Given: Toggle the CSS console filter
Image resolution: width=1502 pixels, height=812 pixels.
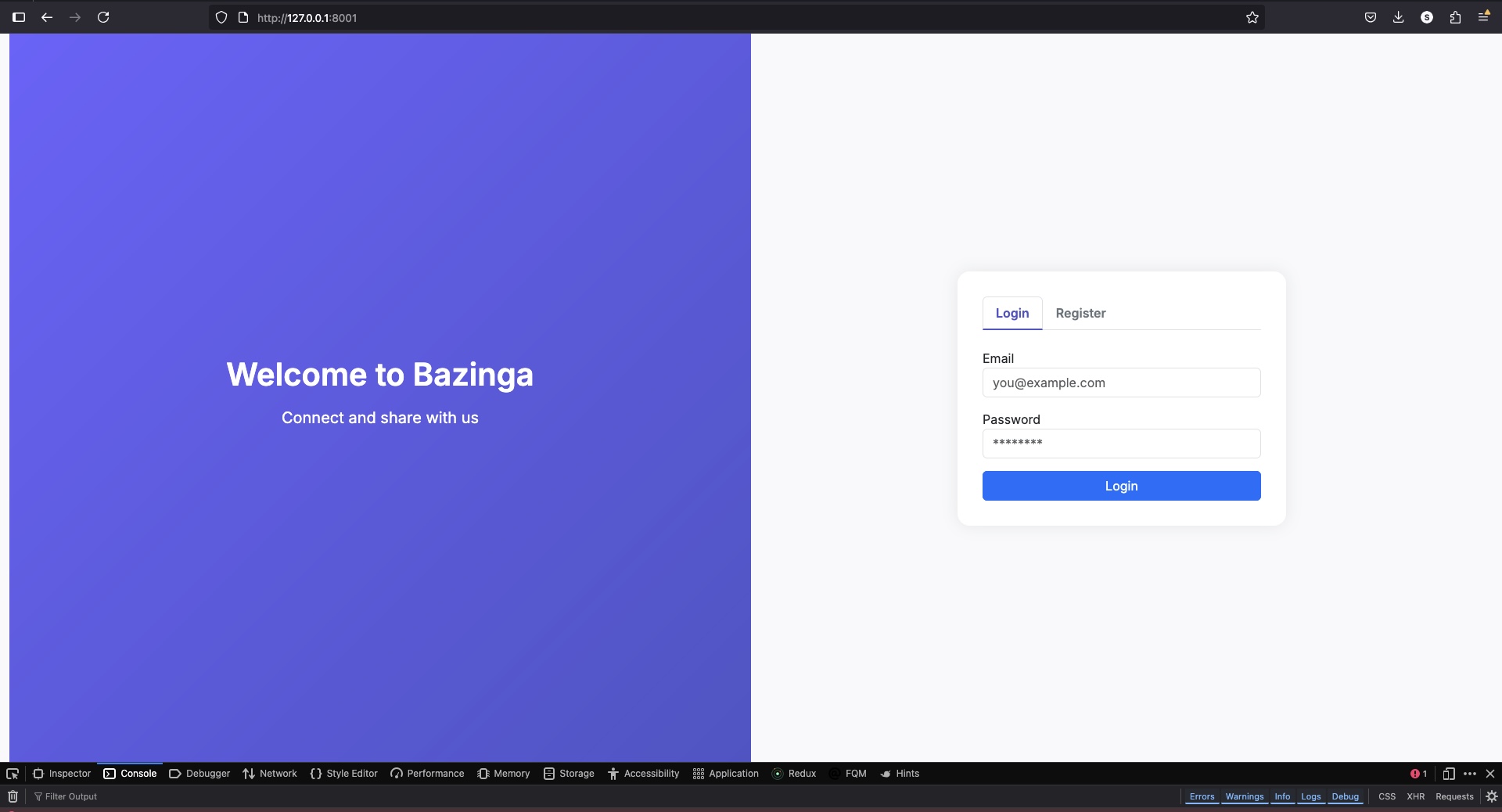Looking at the screenshot, I should point(1387,796).
